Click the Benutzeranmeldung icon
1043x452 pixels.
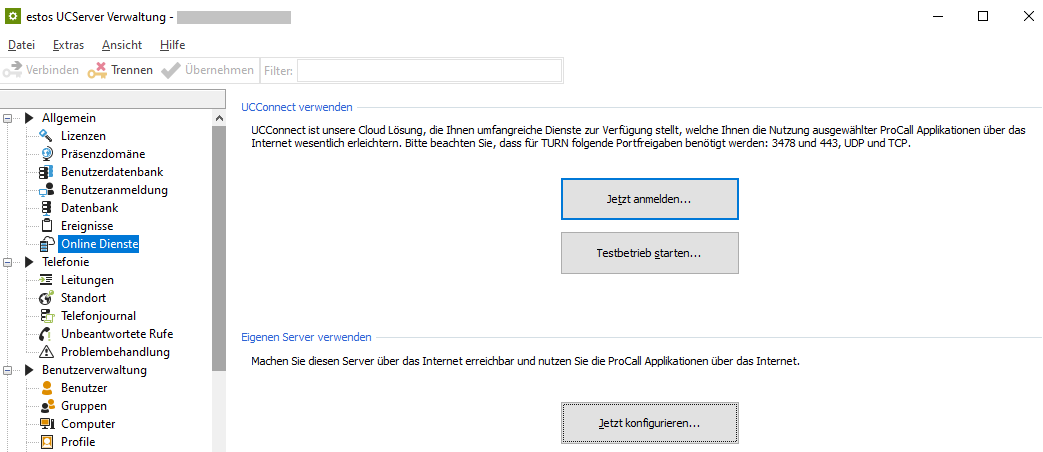(47, 189)
